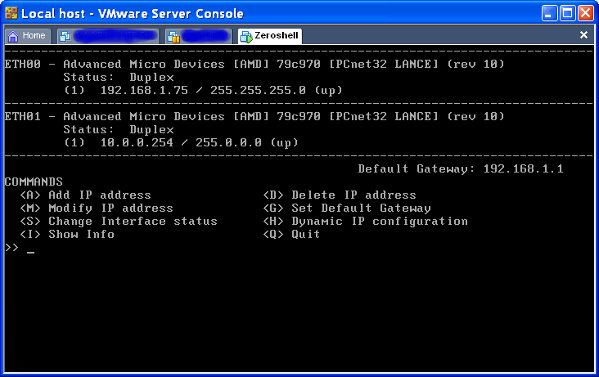Screen dimensions: 599x377
Task: Click the '<M> Modify IP address' command
Action: [x=97, y=208]
